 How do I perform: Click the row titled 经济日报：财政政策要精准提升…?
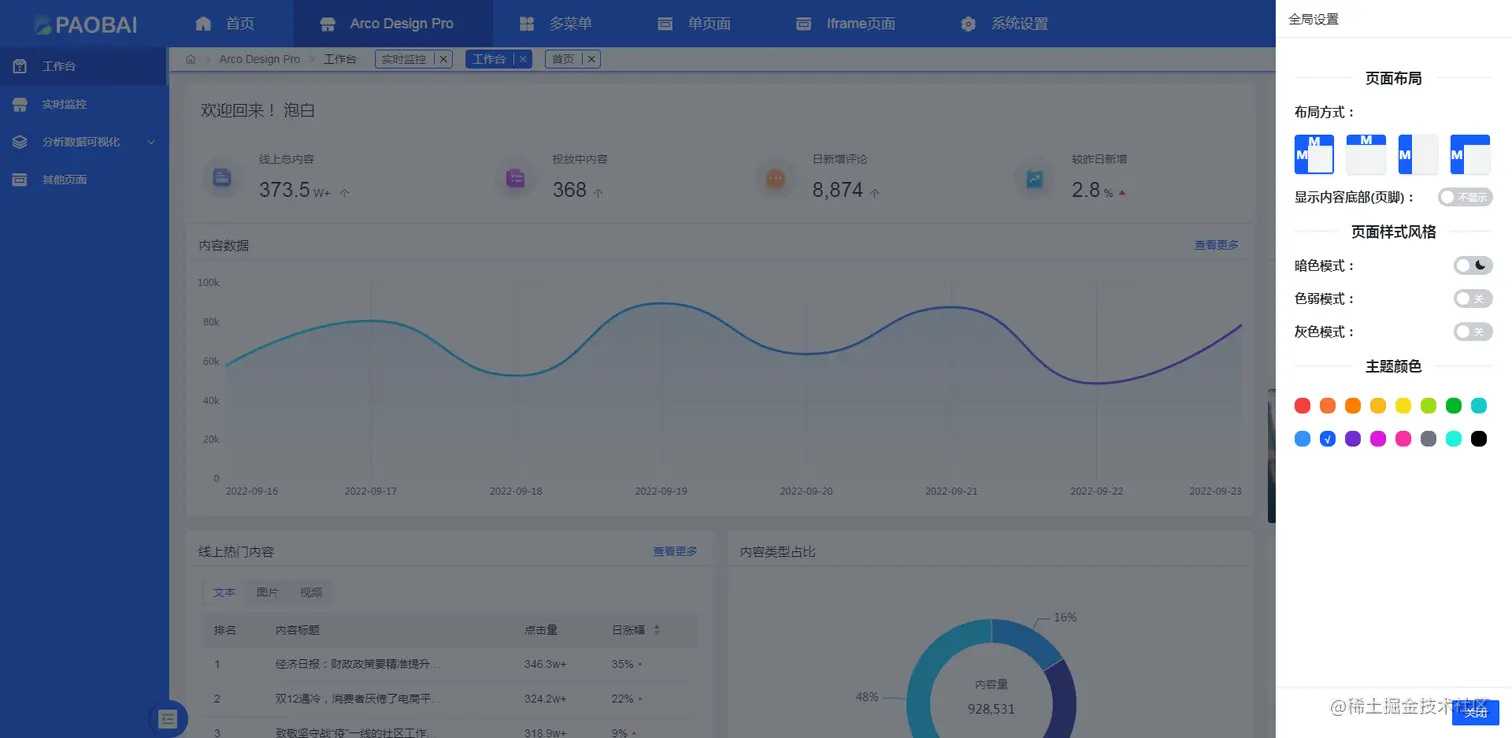point(450,664)
